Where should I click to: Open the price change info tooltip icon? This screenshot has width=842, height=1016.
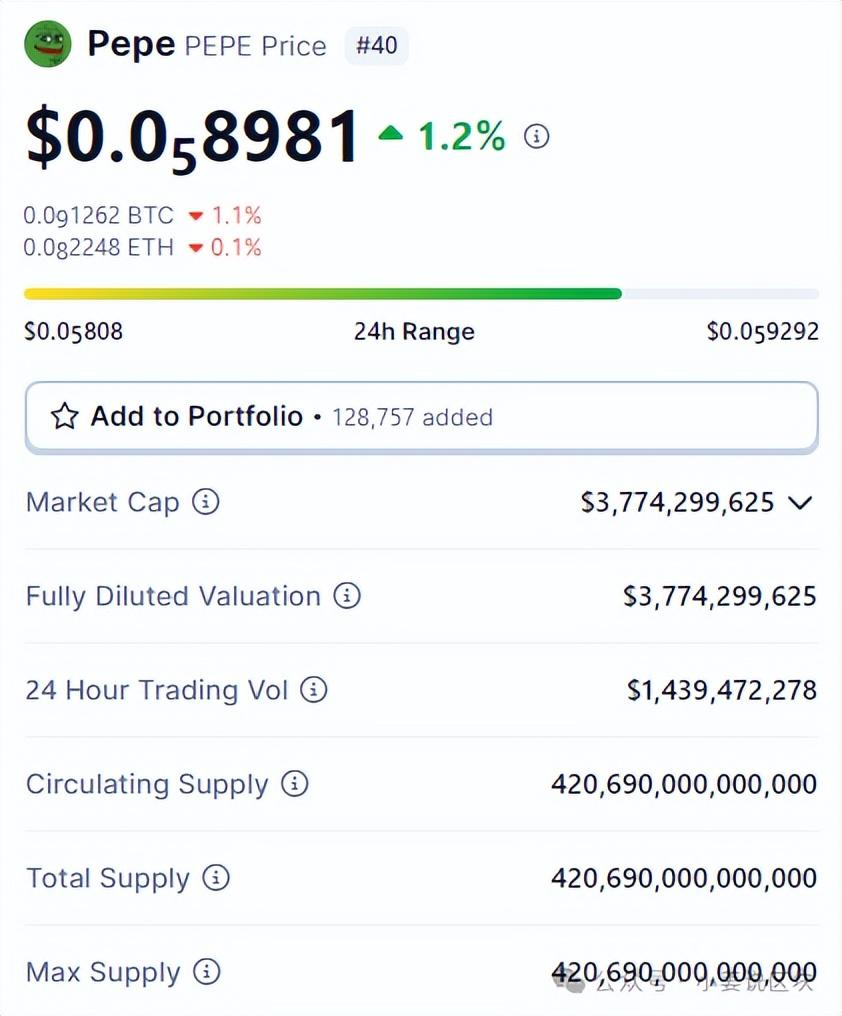[x=537, y=136]
